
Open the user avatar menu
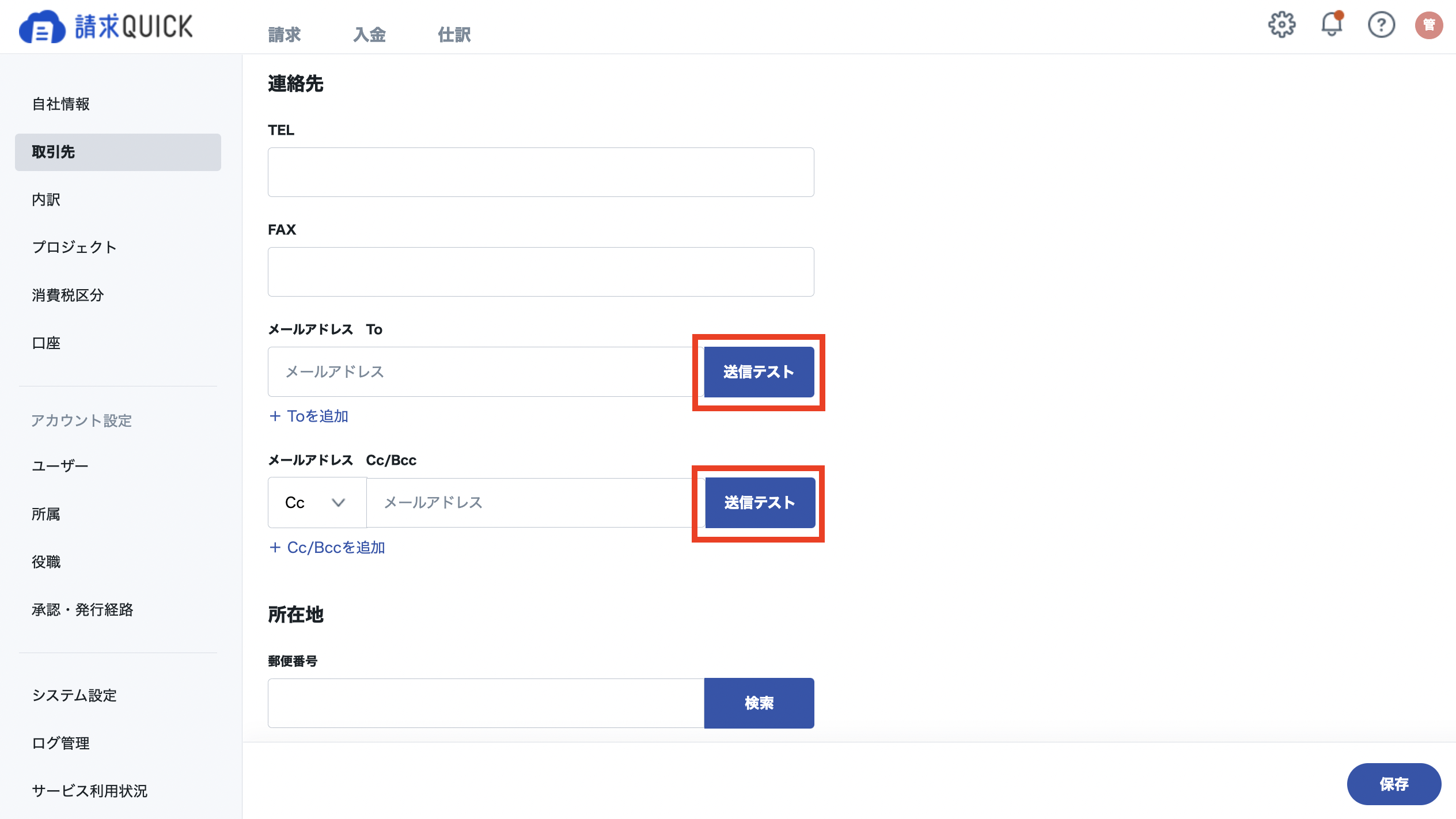(x=1429, y=25)
